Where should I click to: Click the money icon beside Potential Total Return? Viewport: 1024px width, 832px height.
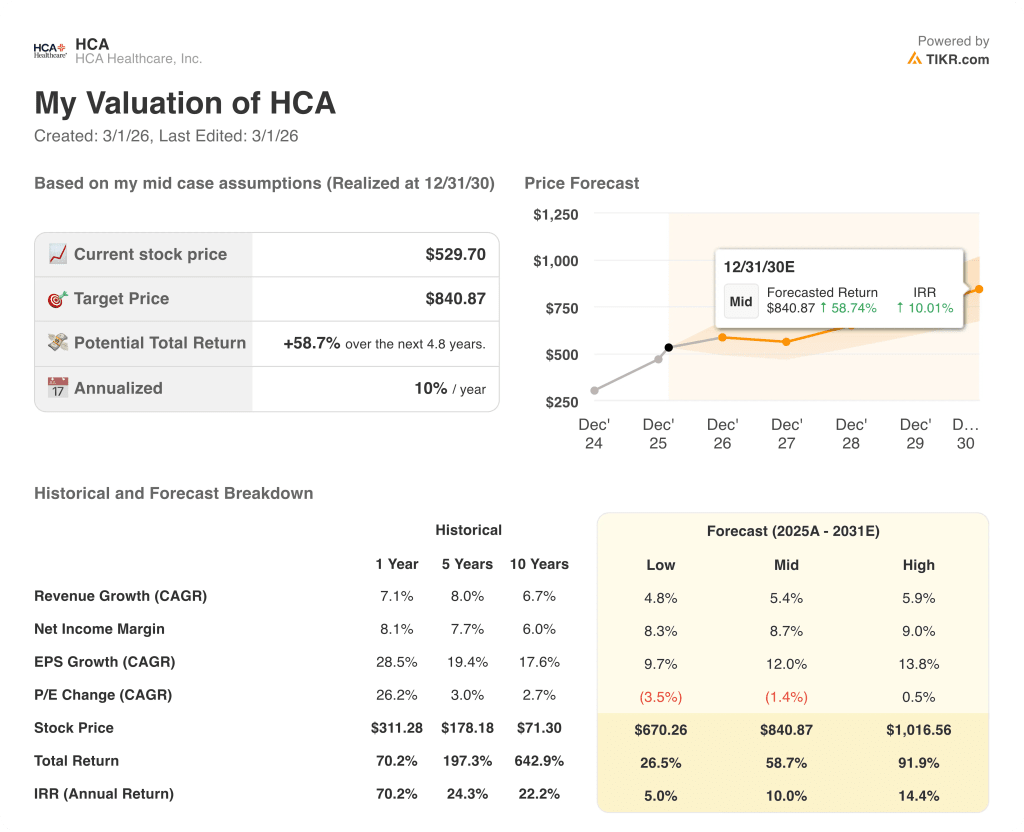tap(58, 342)
